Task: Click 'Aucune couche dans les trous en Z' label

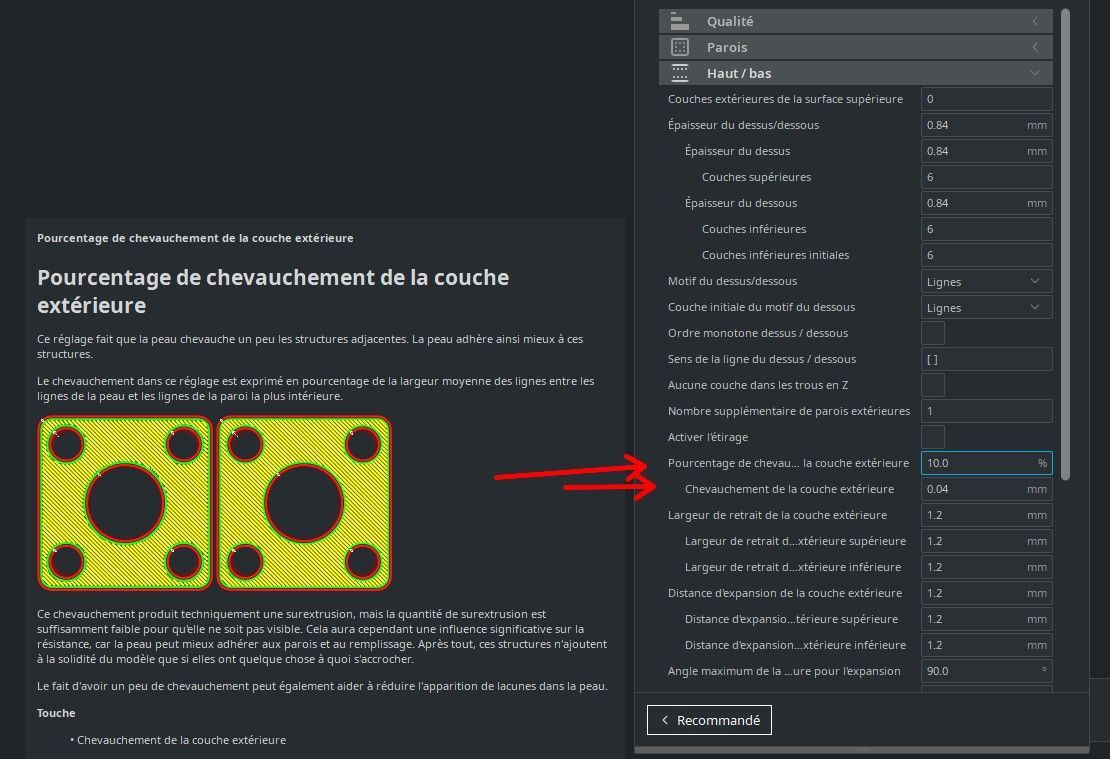Action: coord(757,385)
